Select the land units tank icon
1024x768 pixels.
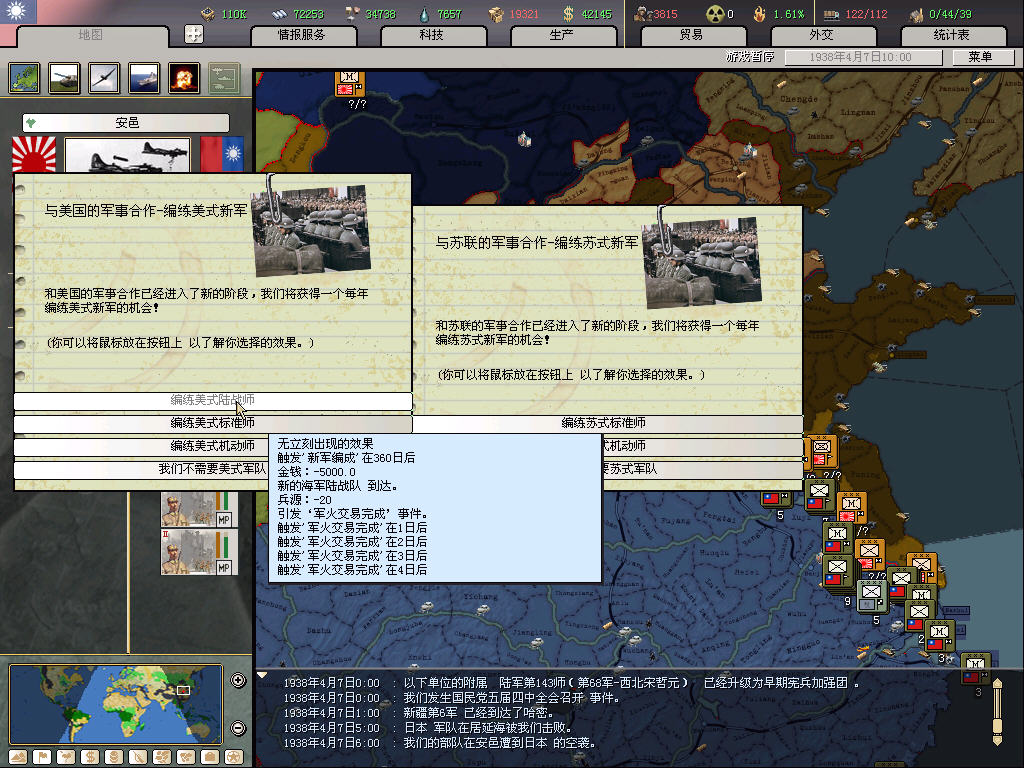pos(65,78)
